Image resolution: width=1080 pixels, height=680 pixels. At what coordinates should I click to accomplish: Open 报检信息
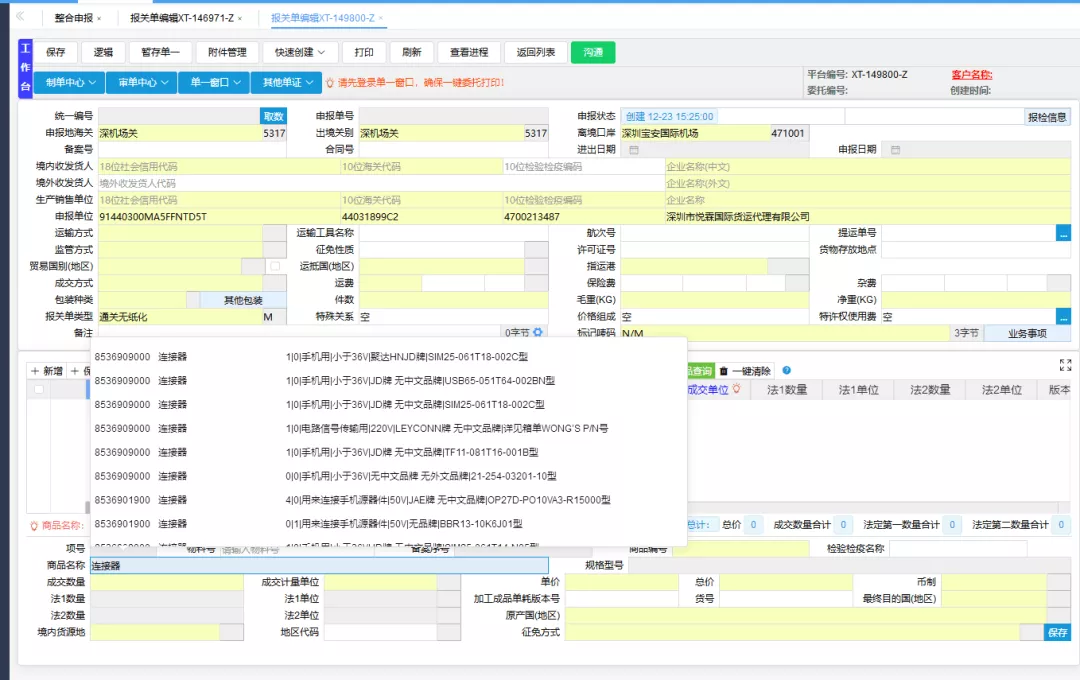click(1047, 117)
